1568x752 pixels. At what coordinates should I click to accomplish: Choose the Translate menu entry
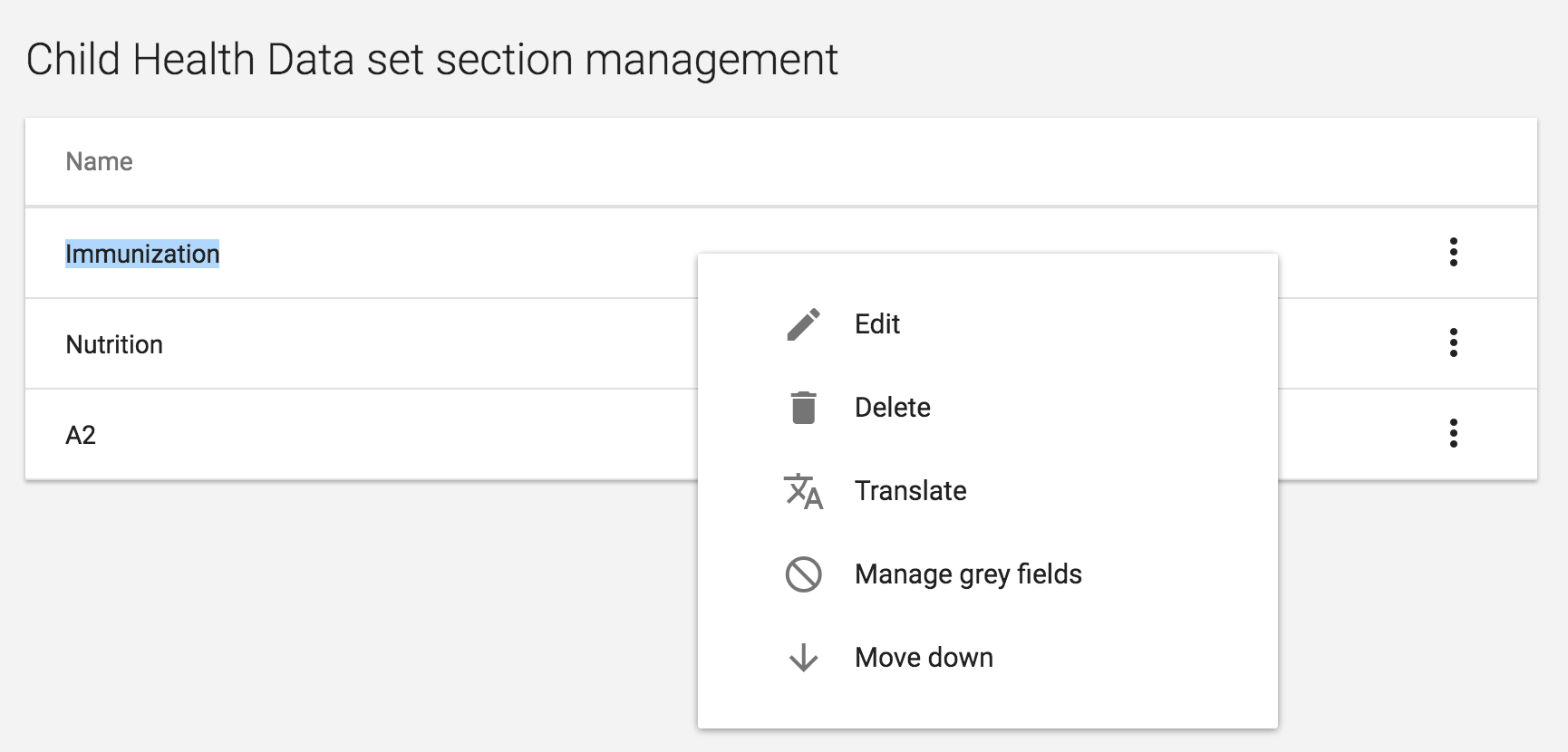pos(910,491)
